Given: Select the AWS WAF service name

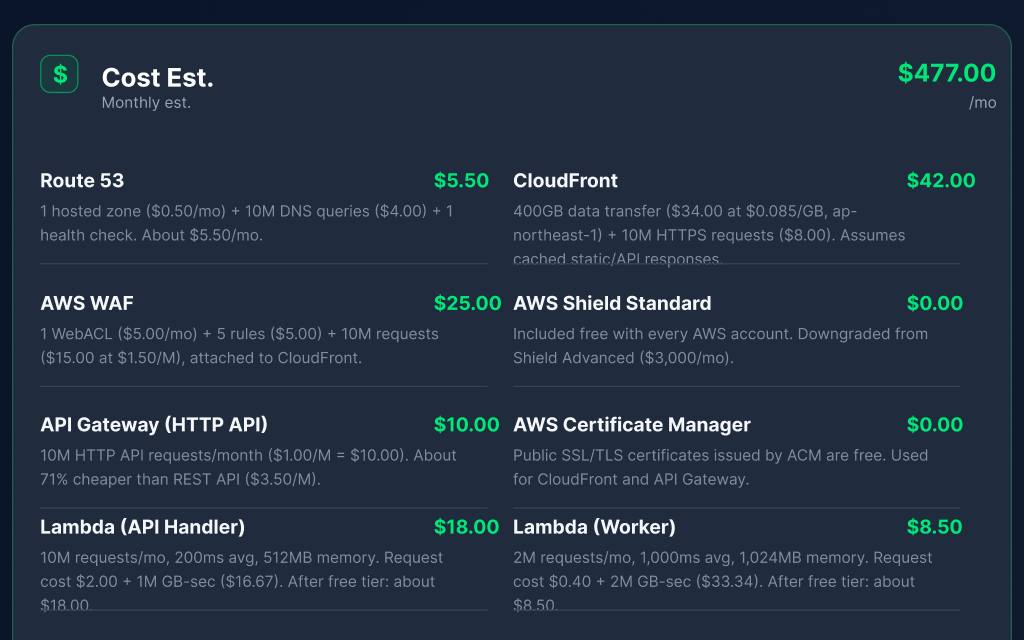Looking at the screenshot, I should coord(87,303).
